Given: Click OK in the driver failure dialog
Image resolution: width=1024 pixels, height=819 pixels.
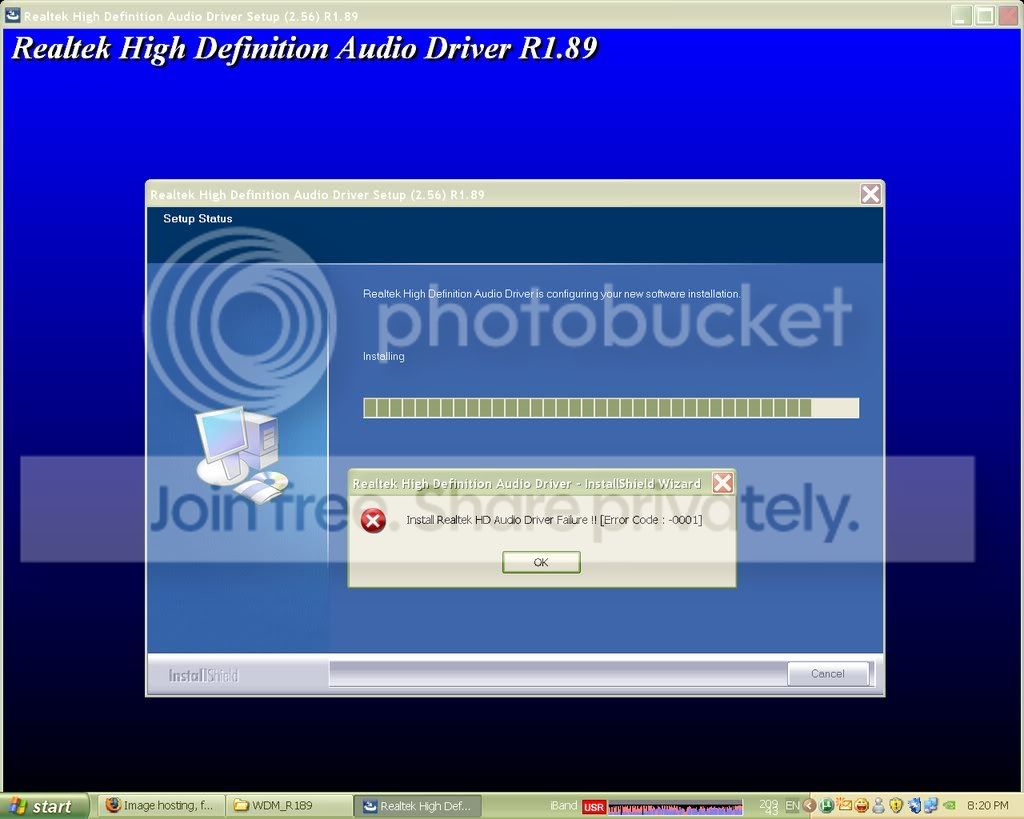Looking at the screenshot, I should [541, 562].
